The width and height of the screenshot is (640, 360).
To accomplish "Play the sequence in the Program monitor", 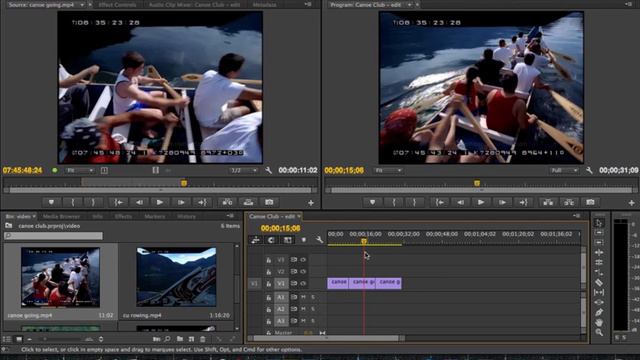I will (x=481, y=202).
